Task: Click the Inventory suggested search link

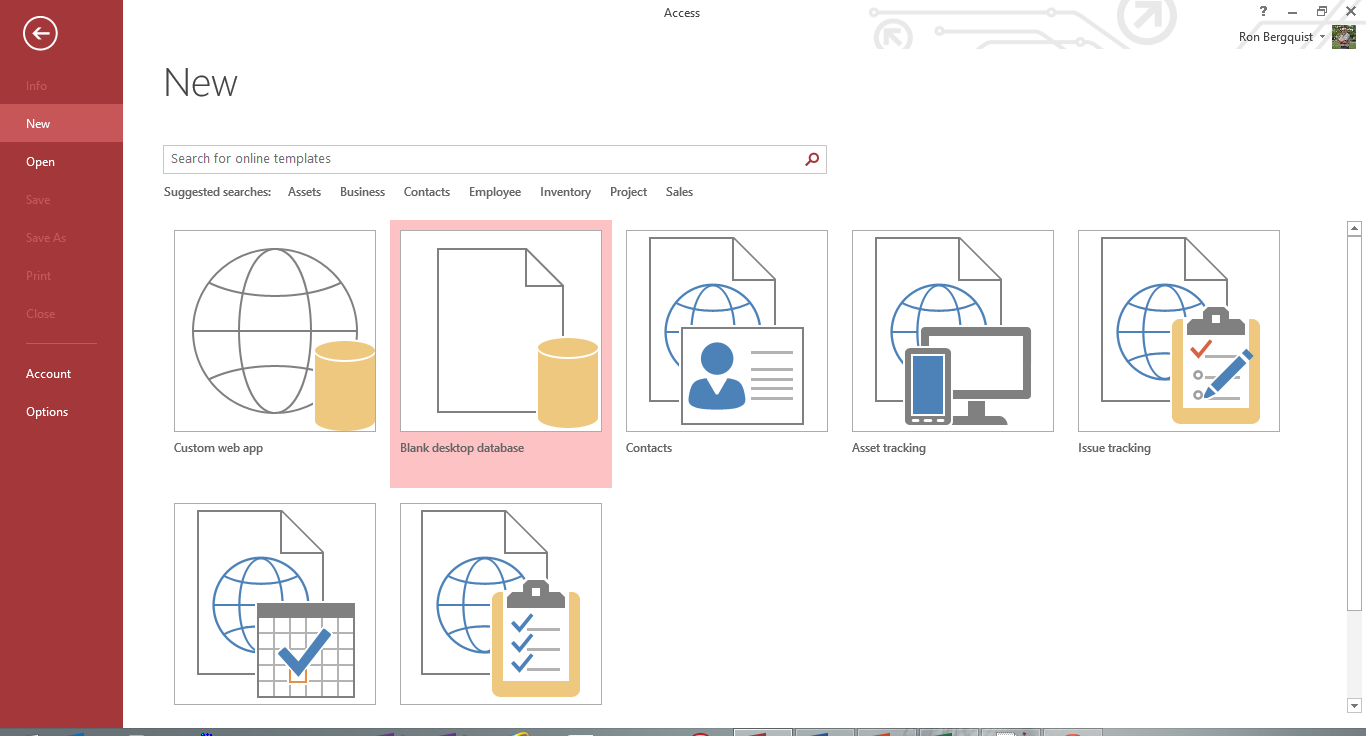Action: (565, 192)
